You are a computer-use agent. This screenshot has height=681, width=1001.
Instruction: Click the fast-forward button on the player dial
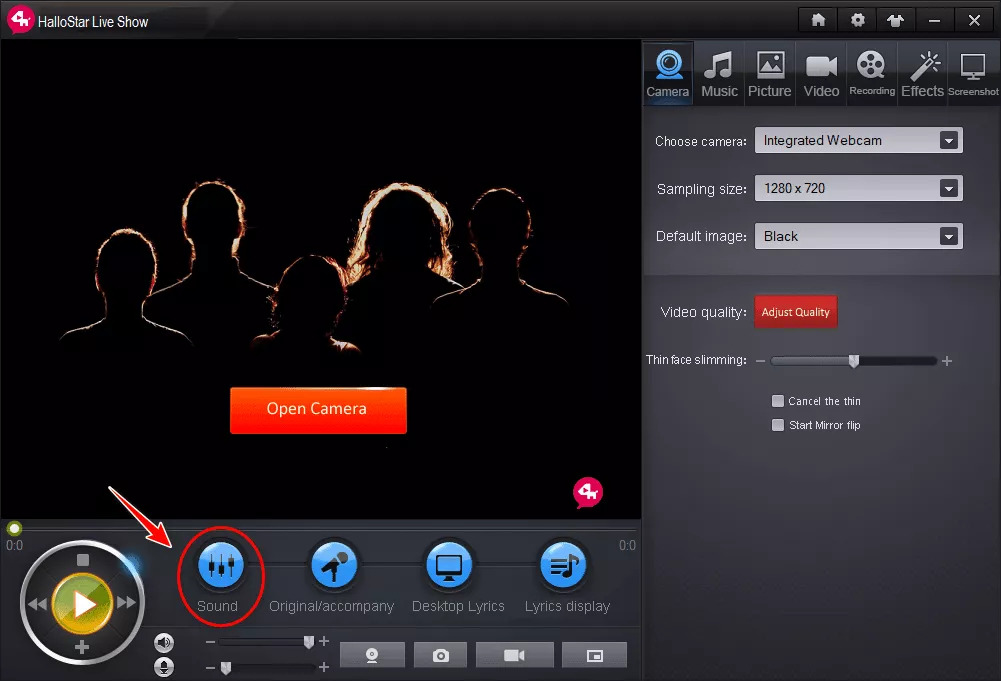point(126,602)
